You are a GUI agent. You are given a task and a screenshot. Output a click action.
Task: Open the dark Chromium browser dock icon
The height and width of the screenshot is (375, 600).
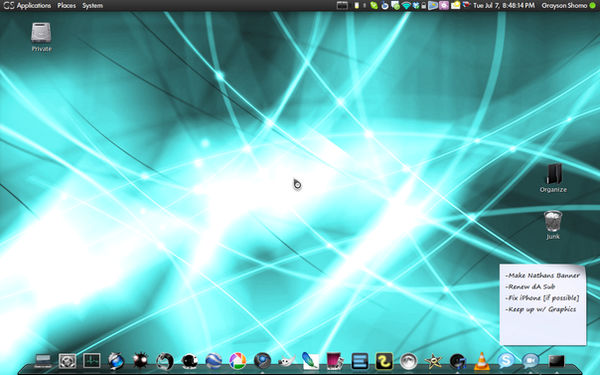tap(262, 361)
